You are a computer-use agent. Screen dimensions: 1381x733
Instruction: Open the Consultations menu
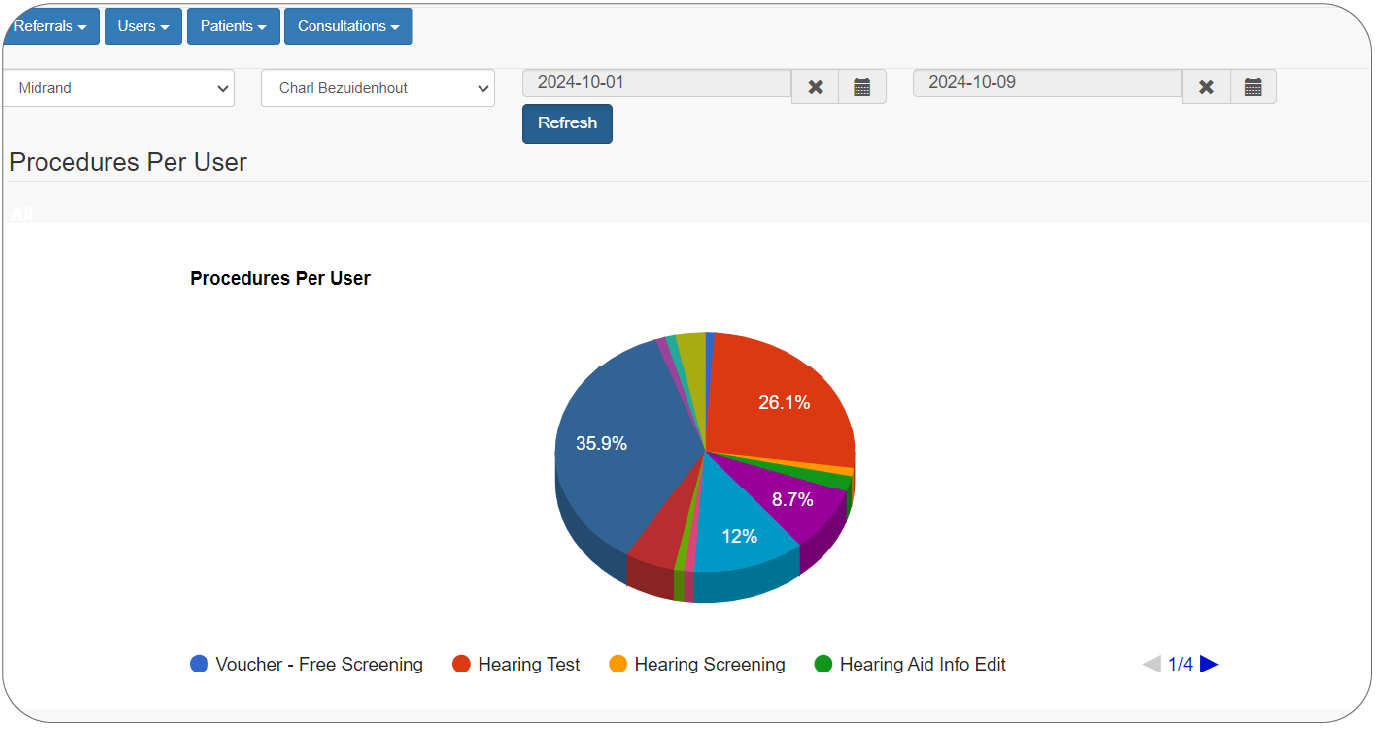tap(347, 26)
